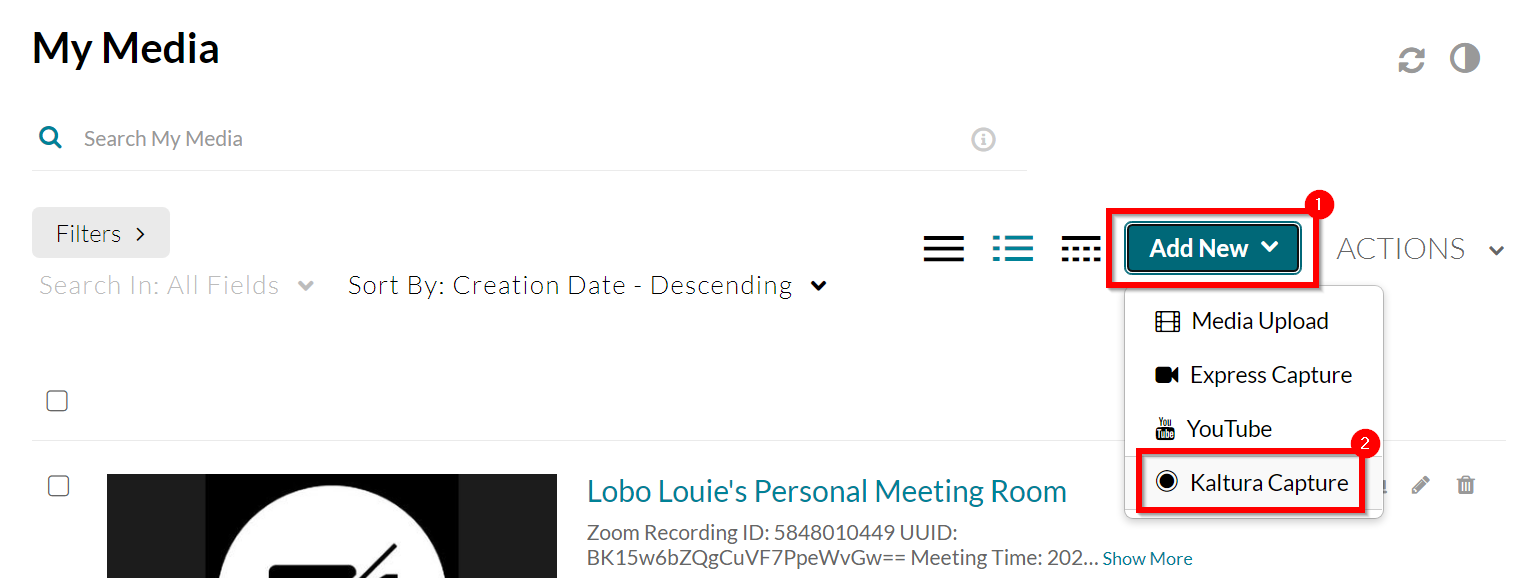Viewport: 1519px width, 578px height.
Task: Click the search magnifier icon
Action: (50, 138)
